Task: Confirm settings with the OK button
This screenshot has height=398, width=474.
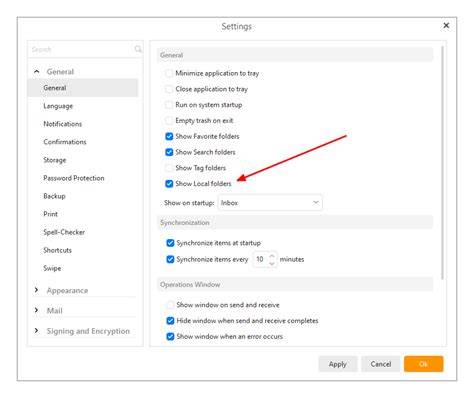Action: tap(424, 364)
